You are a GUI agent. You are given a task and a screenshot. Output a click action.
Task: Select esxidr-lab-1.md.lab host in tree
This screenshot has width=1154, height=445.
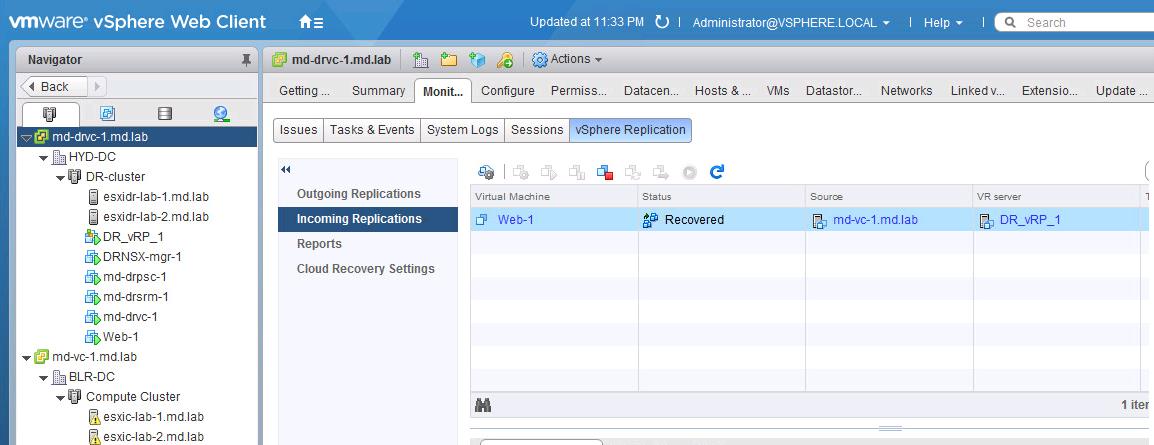click(x=156, y=197)
